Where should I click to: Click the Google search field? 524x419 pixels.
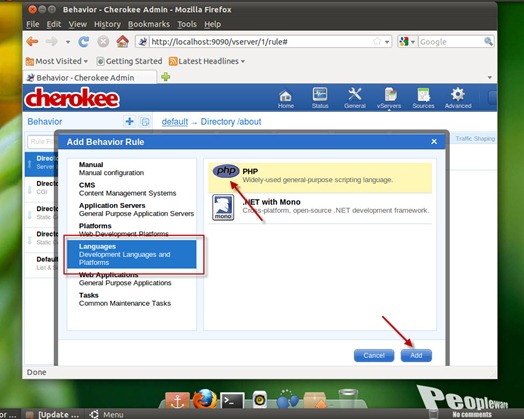tap(451, 42)
